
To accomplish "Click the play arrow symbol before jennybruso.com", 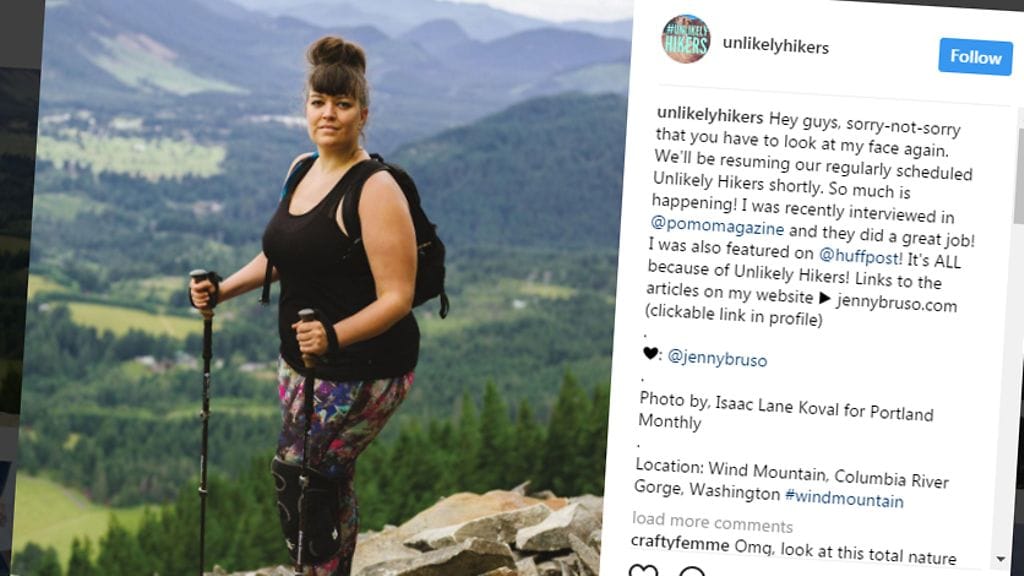I will (x=825, y=298).
